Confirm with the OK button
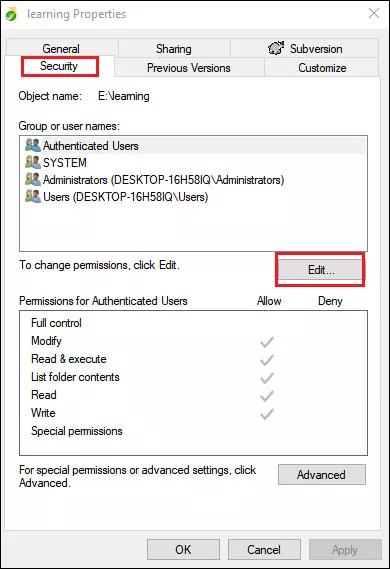 pos(183,549)
